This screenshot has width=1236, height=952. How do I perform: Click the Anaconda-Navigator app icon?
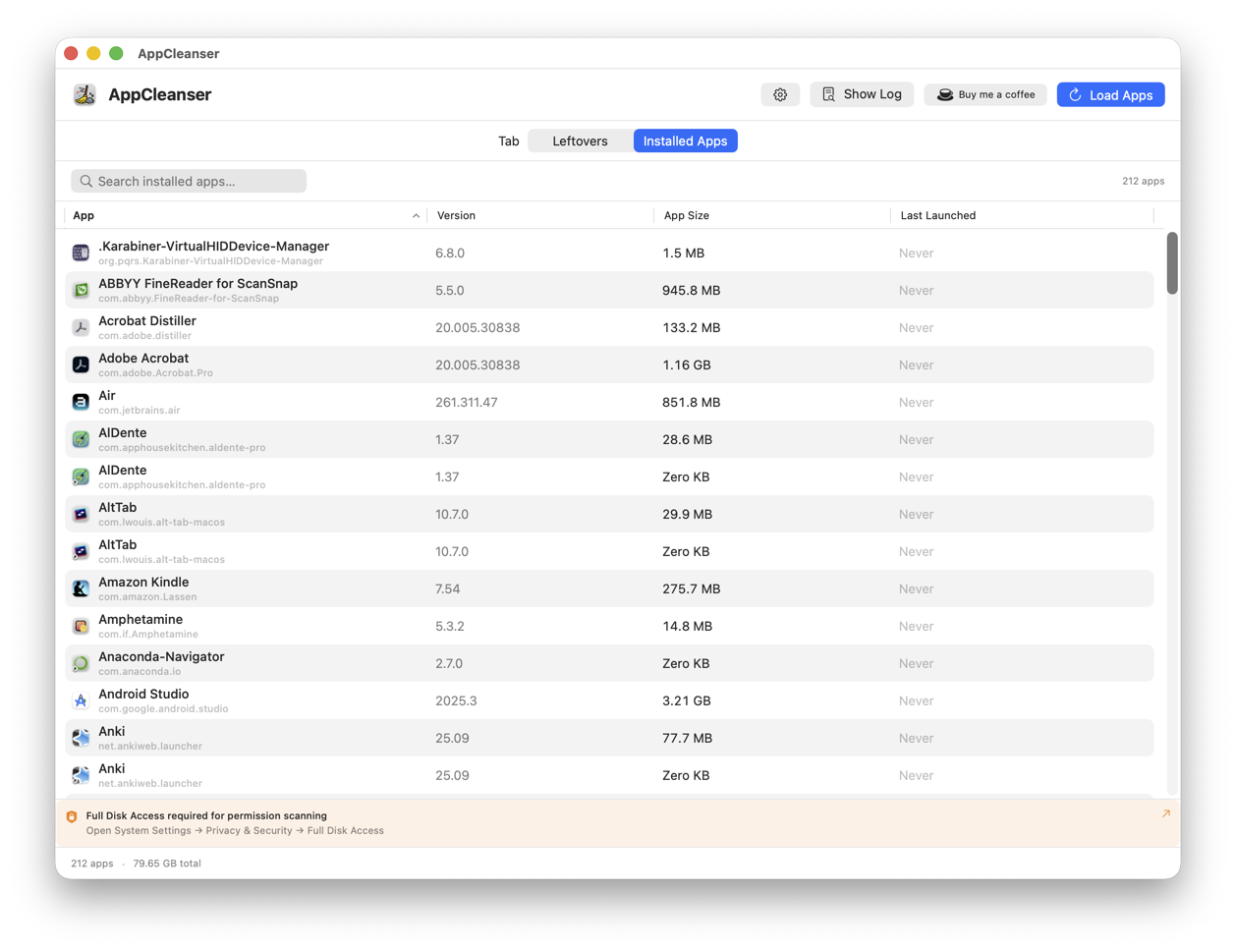[x=81, y=663]
